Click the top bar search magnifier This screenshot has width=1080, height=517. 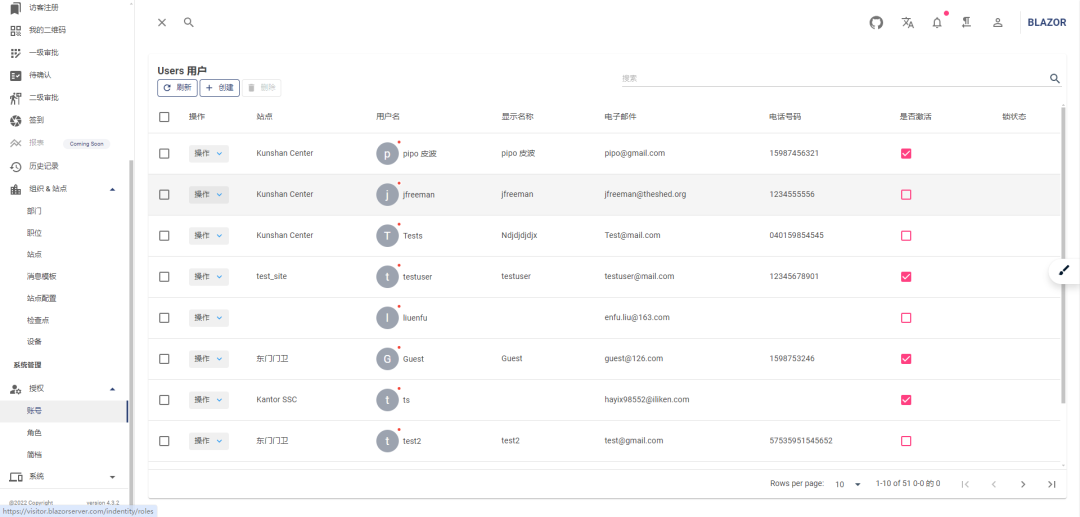point(189,23)
